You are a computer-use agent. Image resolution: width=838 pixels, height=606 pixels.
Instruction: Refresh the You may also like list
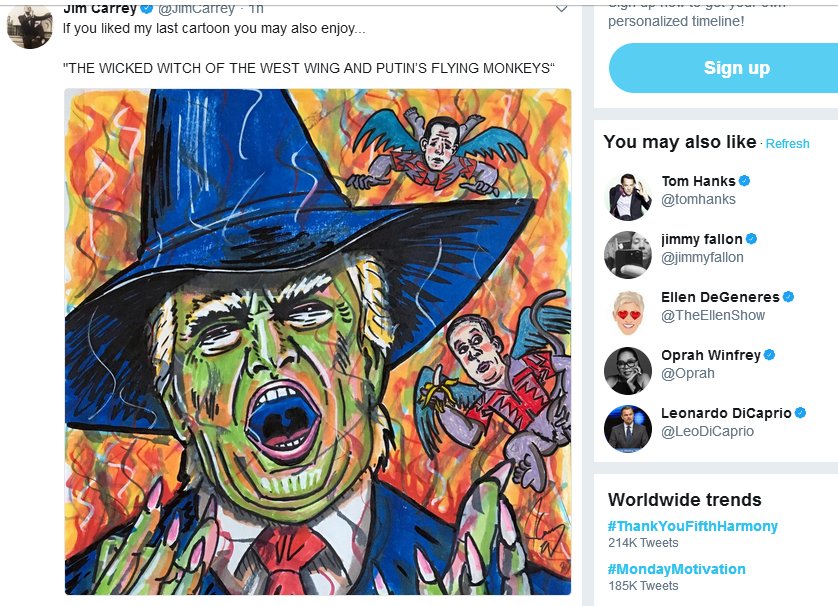point(787,144)
